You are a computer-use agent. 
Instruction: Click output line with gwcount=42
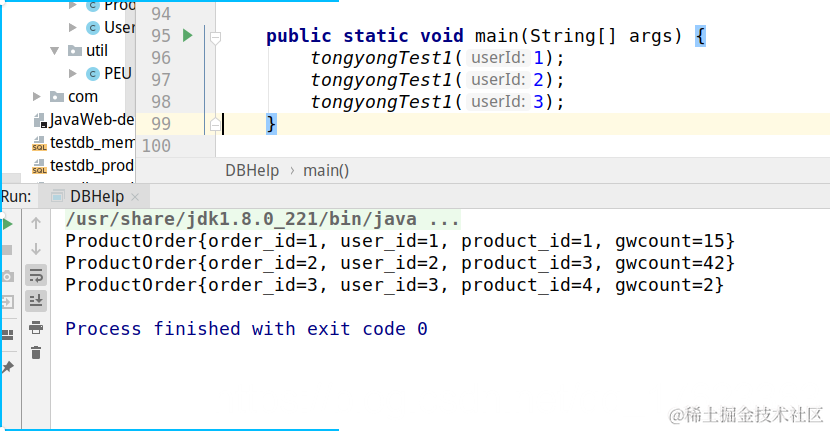pyautogui.click(x=400, y=263)
